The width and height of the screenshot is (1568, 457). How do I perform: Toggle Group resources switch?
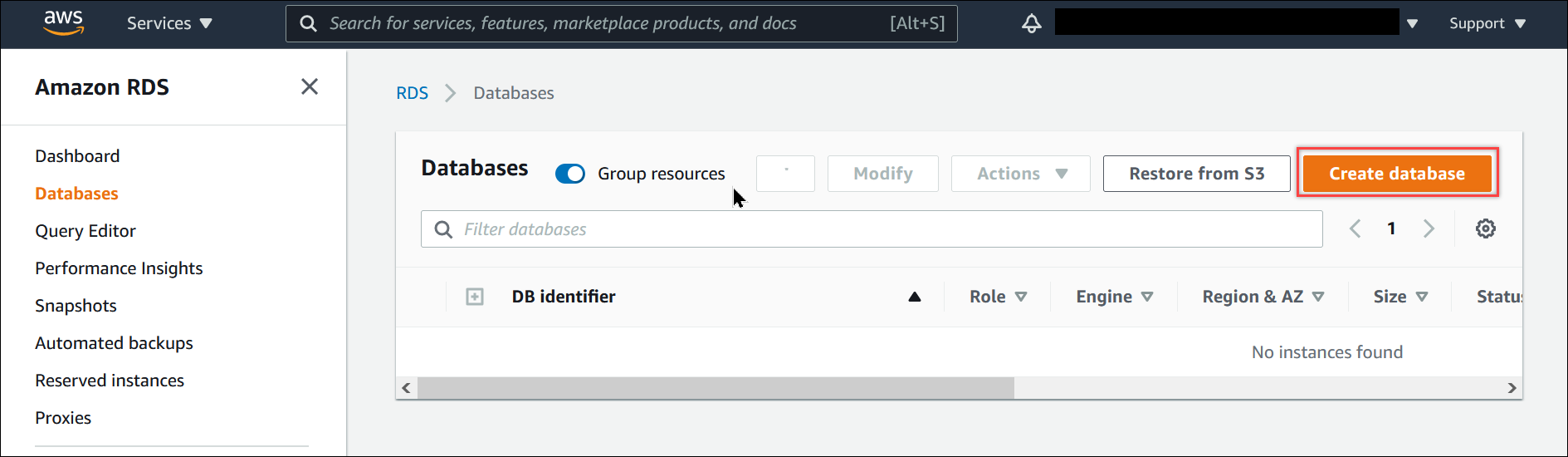coord(570,174)
